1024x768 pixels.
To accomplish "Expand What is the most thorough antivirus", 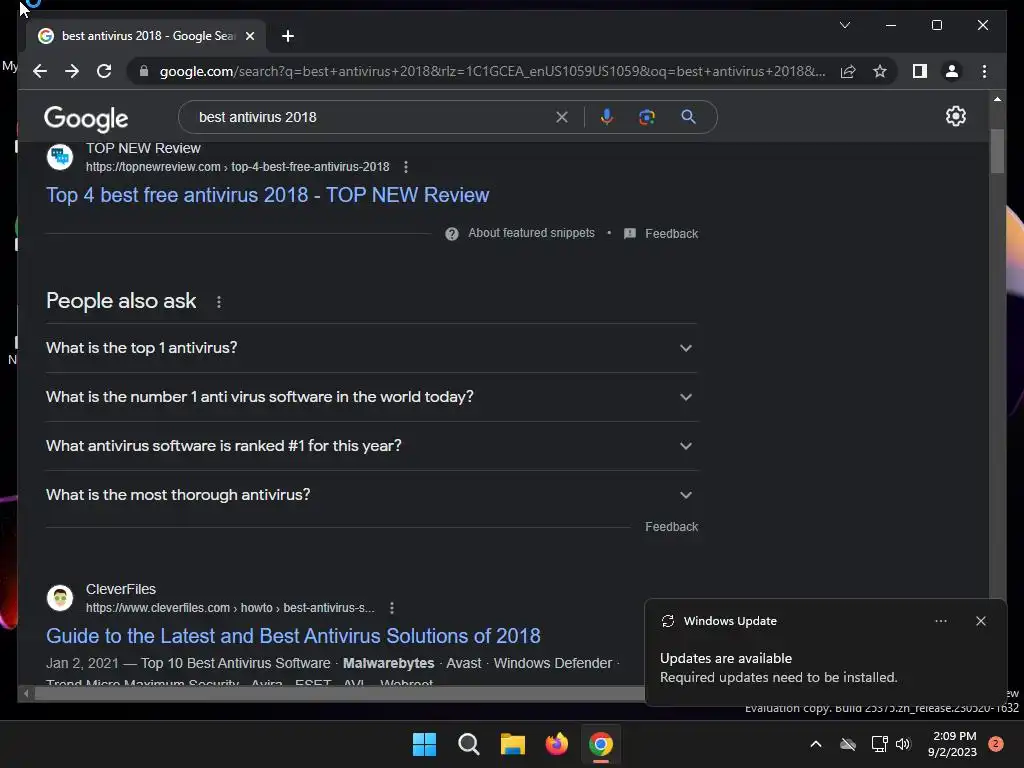I will (x=371, y=495).
